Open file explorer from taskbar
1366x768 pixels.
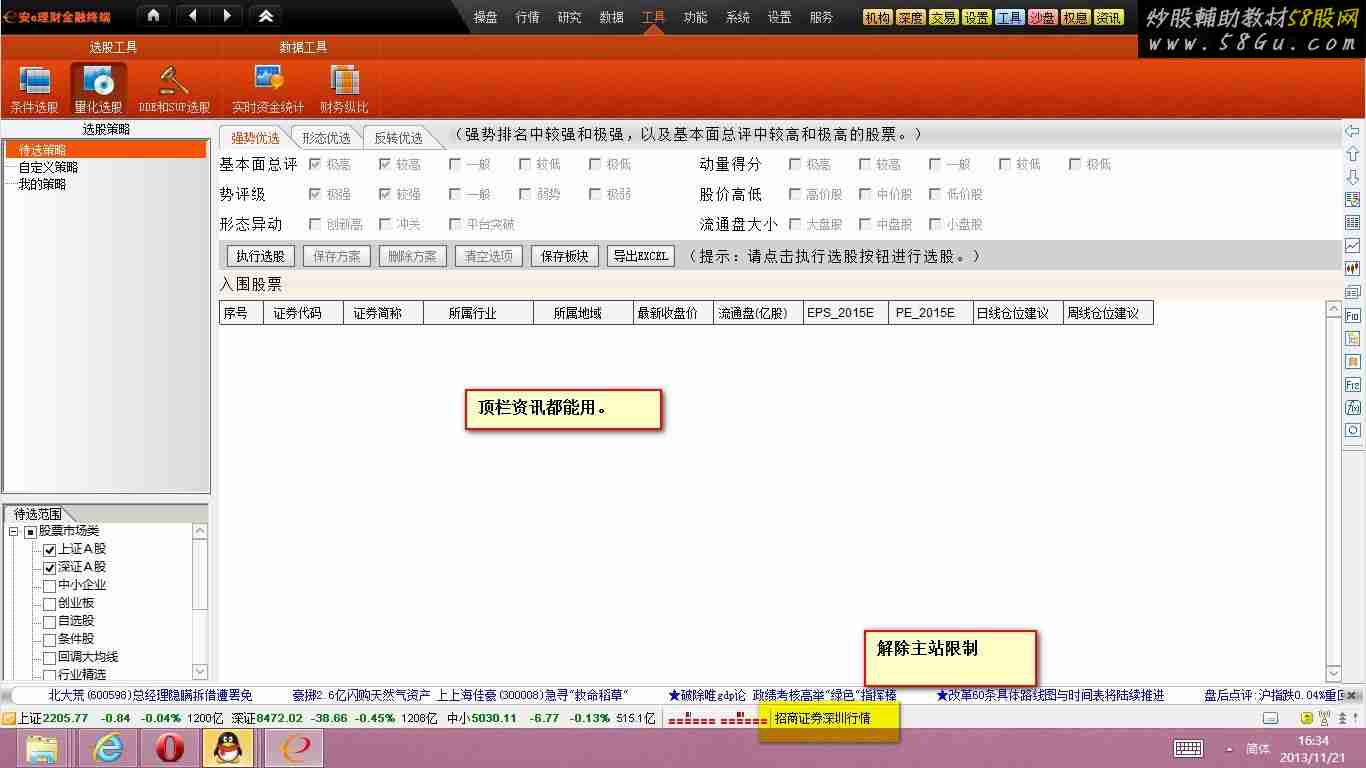coord(42,748)
